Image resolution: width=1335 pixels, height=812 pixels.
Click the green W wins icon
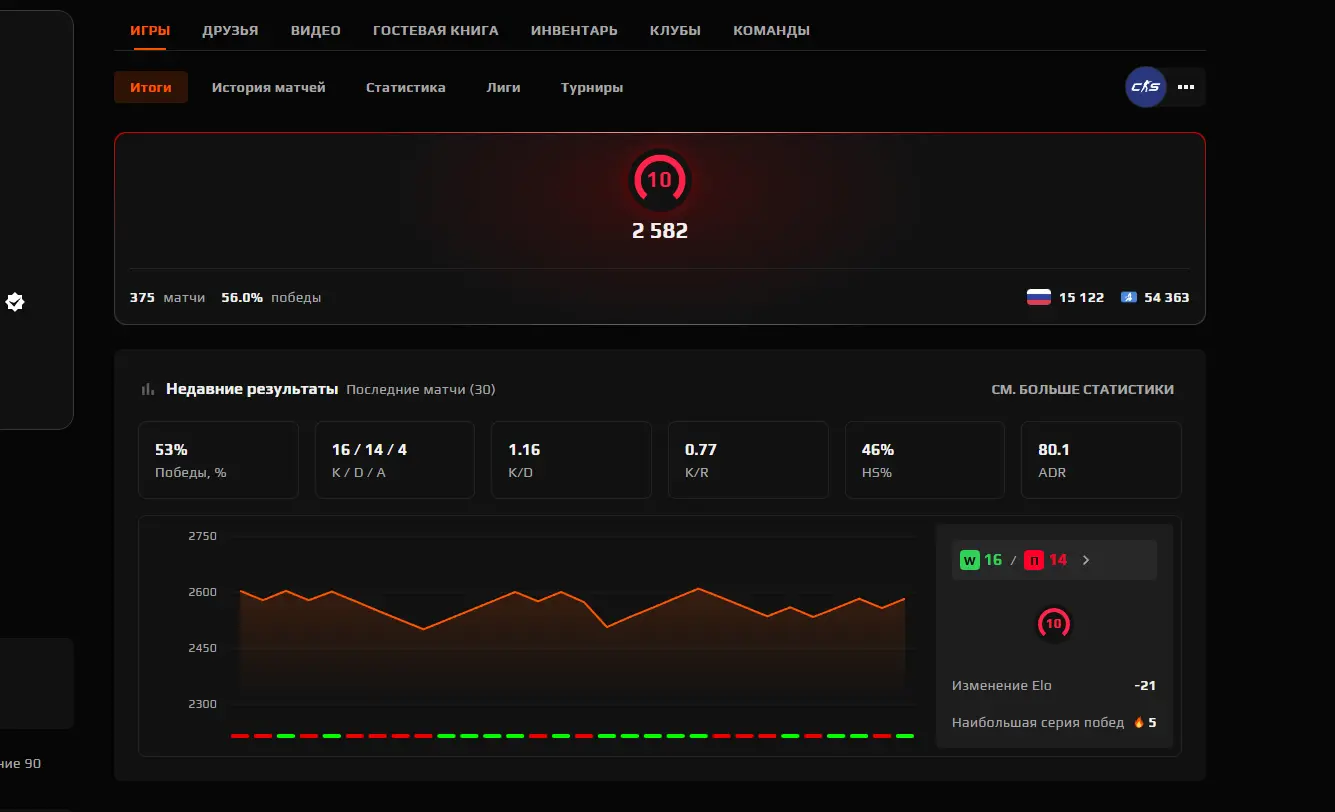tap(969, 560)
